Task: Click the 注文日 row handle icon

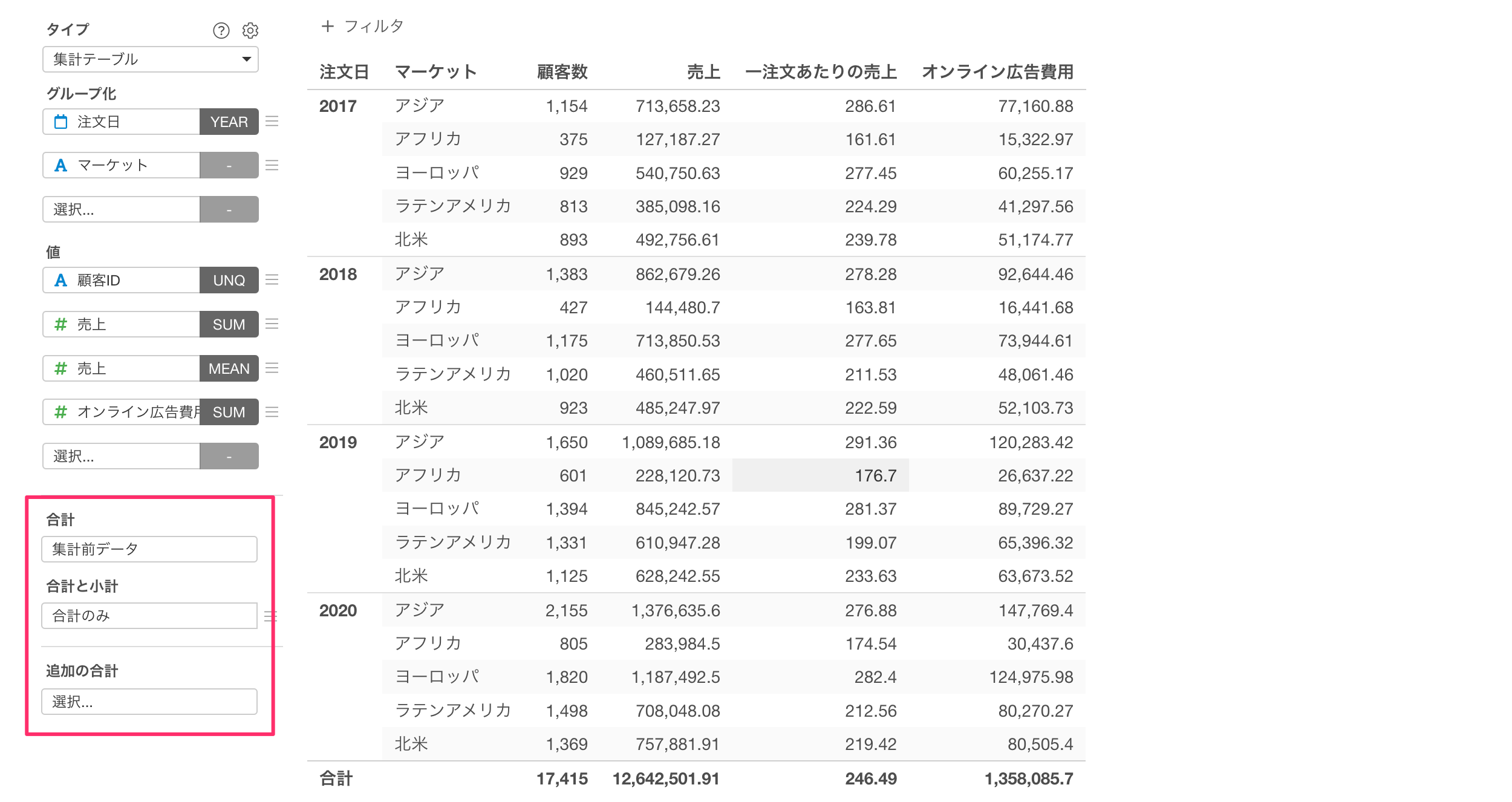Action: pos(272,122)
